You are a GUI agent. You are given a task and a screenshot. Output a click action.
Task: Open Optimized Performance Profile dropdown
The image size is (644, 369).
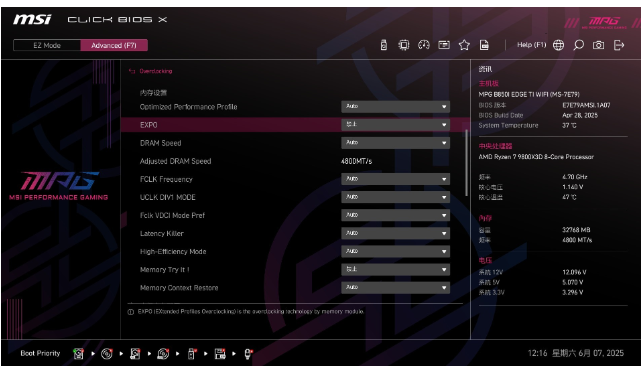coord(395,106)
